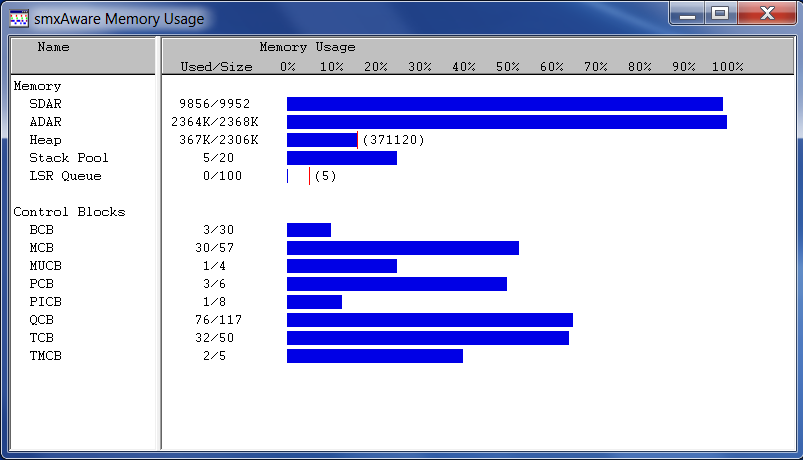The width and height of the screenshot is (803, 461).
Task: Click the PCB usage bar
Action: (397, 284)
